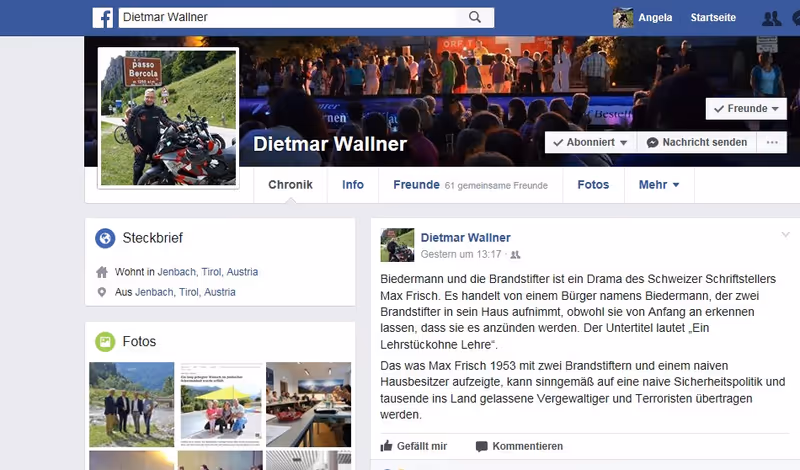Open the three-dots more options button
Viewport: 800px width, 470px height.
point(772,142)
